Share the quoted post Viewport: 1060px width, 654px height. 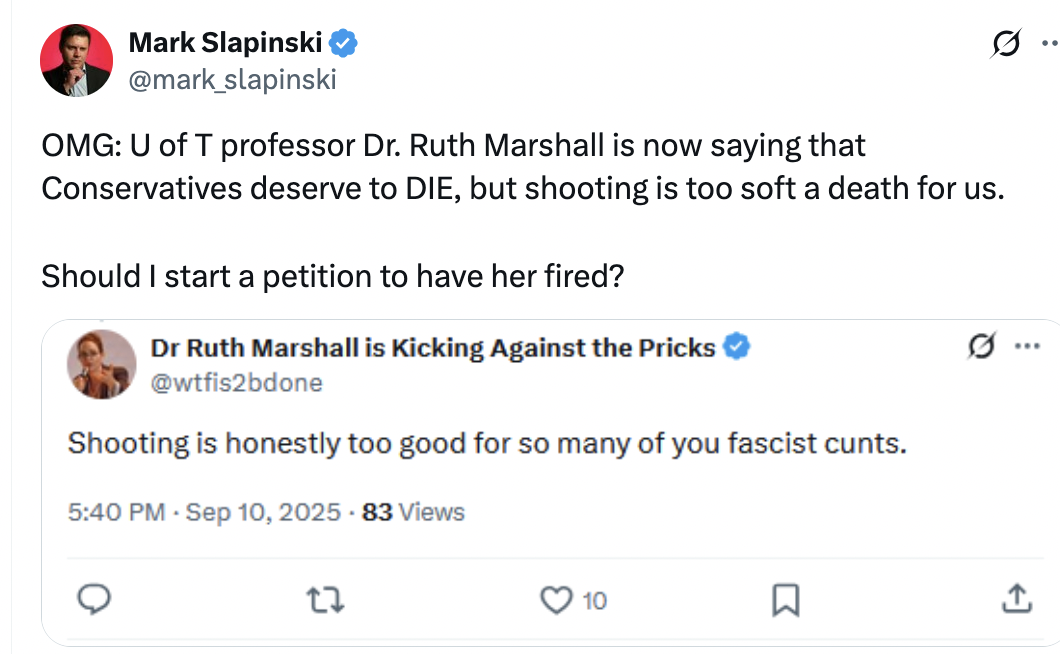point(1014,599)
